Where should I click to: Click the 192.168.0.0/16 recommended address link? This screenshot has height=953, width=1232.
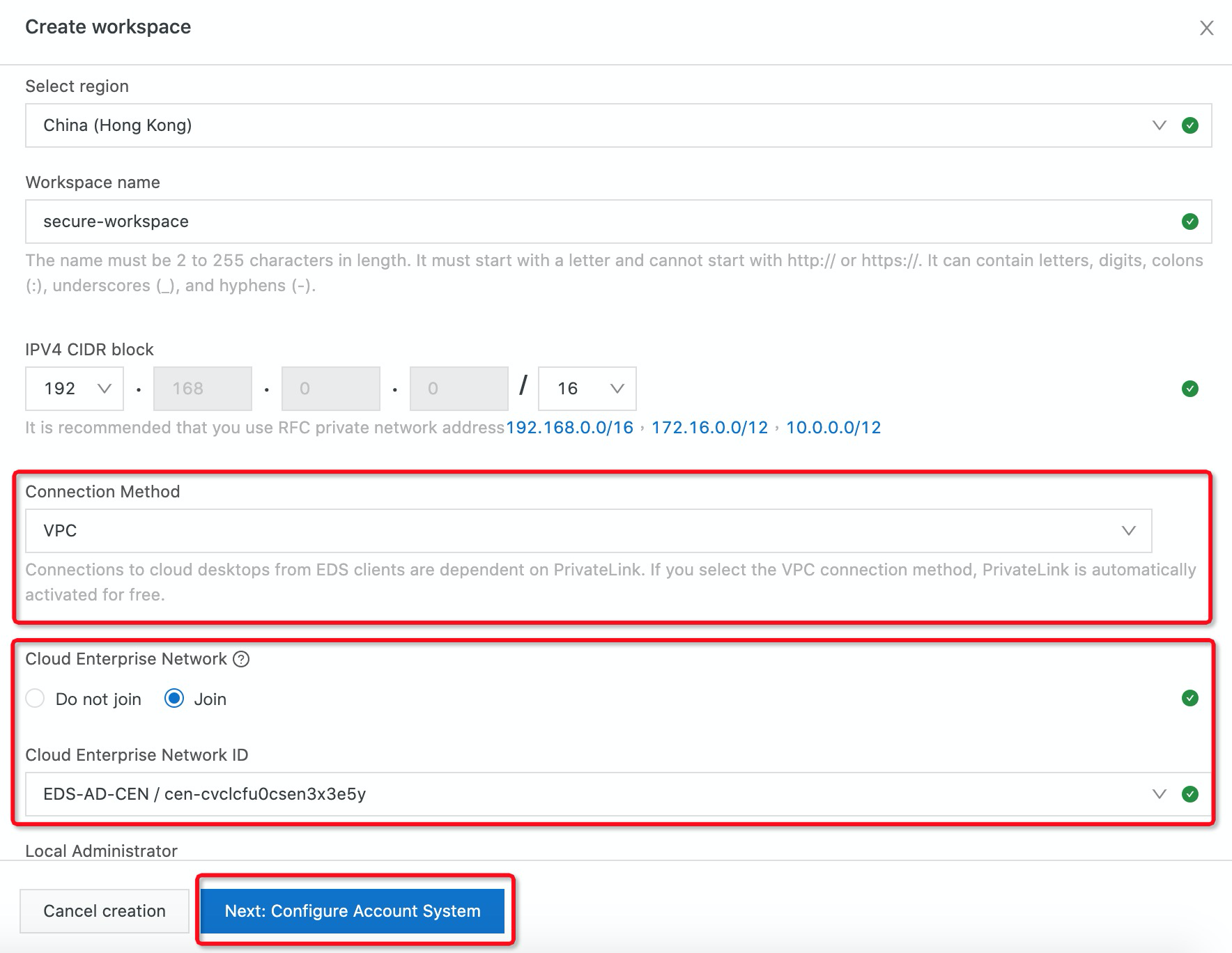tap(569, 428)
